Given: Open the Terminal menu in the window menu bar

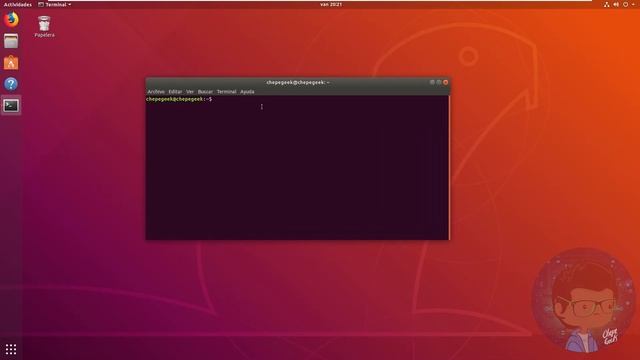Looking at the screenshot, I should coord(227,92).
